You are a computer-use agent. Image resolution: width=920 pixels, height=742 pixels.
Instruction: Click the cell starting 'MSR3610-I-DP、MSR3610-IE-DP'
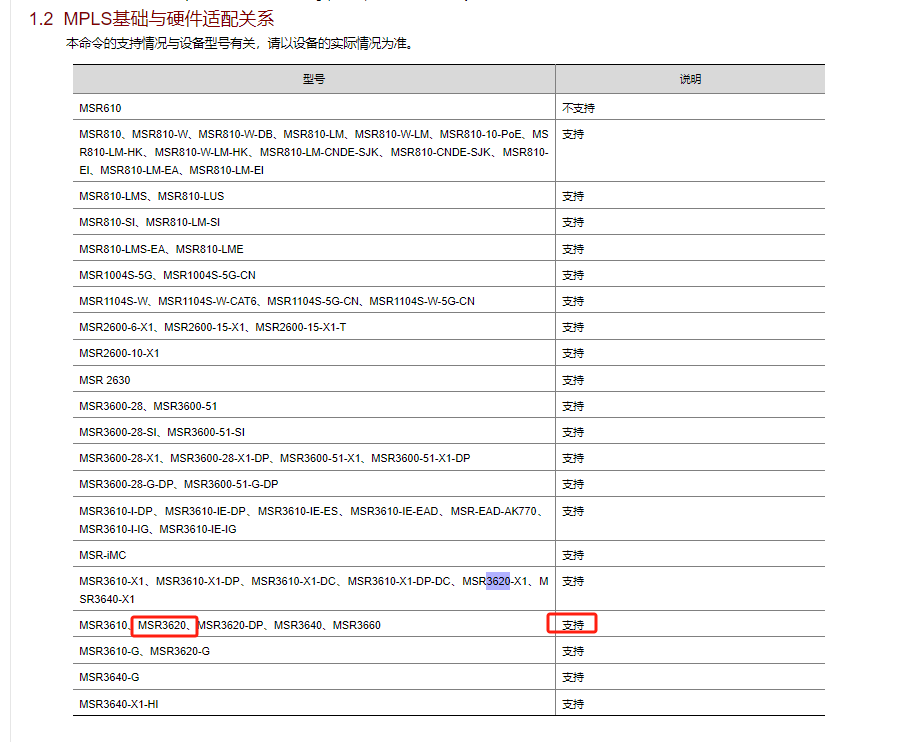pyautogui.click(x=314, y=520)
